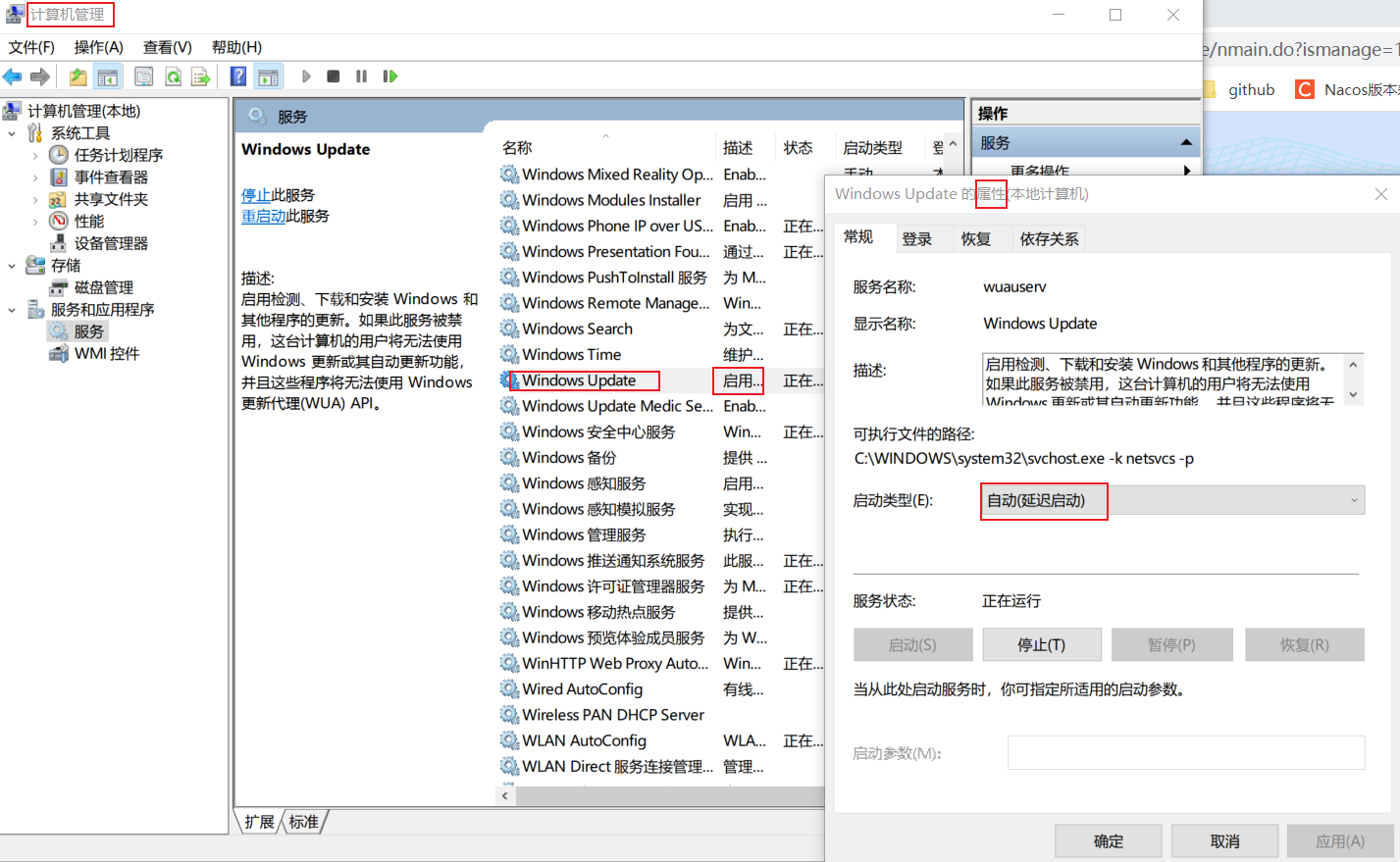The height and width of the screenshot is (862, 1400).
Task: Select 事件查看器 tree node
Action: 111,177
